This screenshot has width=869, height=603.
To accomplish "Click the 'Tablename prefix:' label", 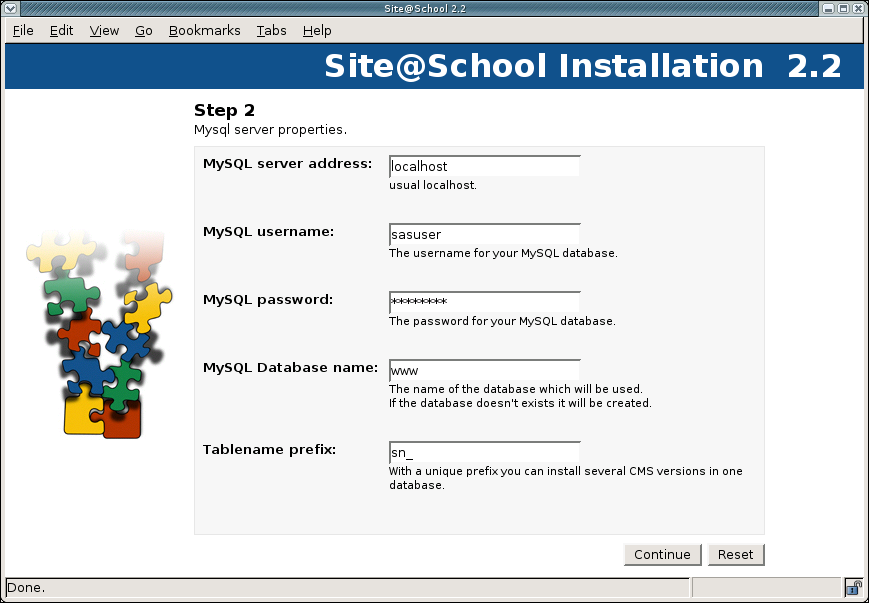I will (x=269, y=449).
